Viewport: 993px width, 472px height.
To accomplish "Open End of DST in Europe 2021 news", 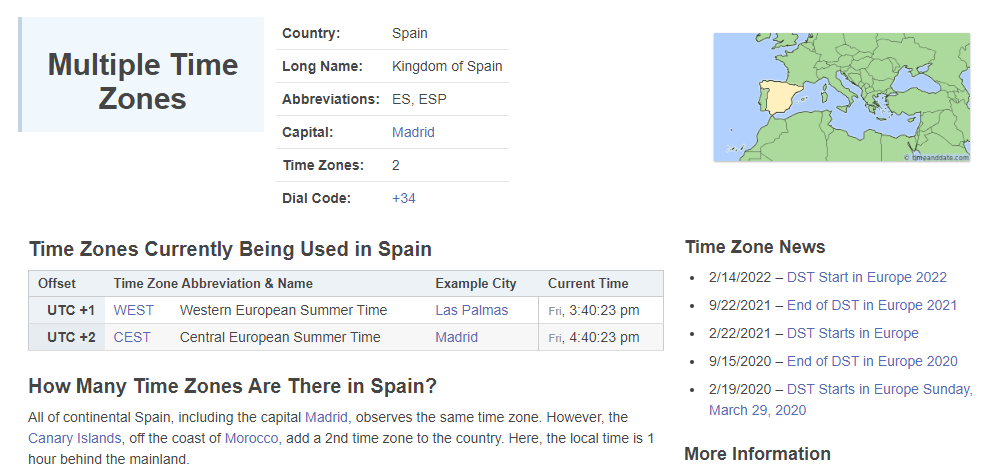I will [872, 305].
